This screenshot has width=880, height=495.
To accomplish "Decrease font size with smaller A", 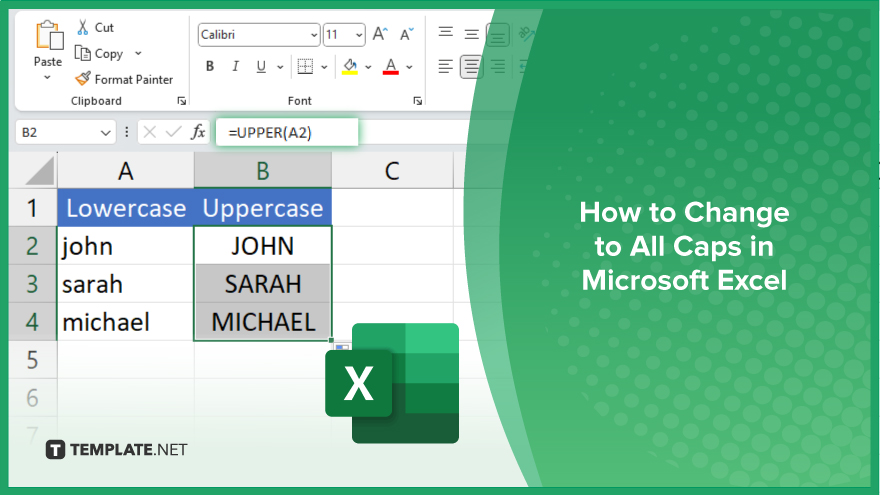I will pos(406,35).
